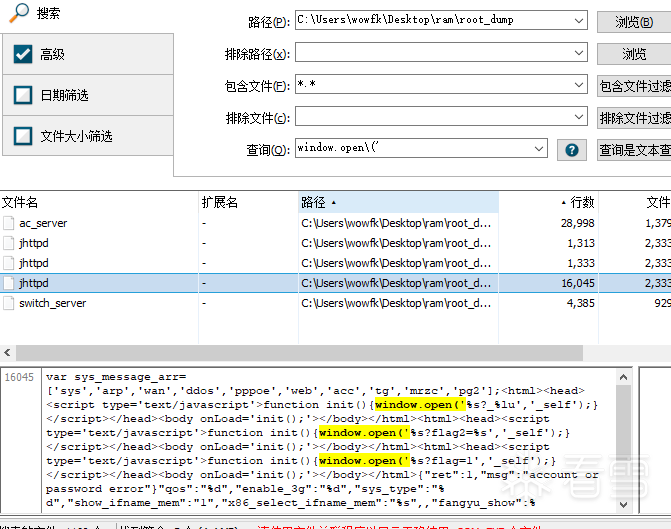Click the 浏览(B) browse button
Screen dimensions: 671x529
(634, 22)
